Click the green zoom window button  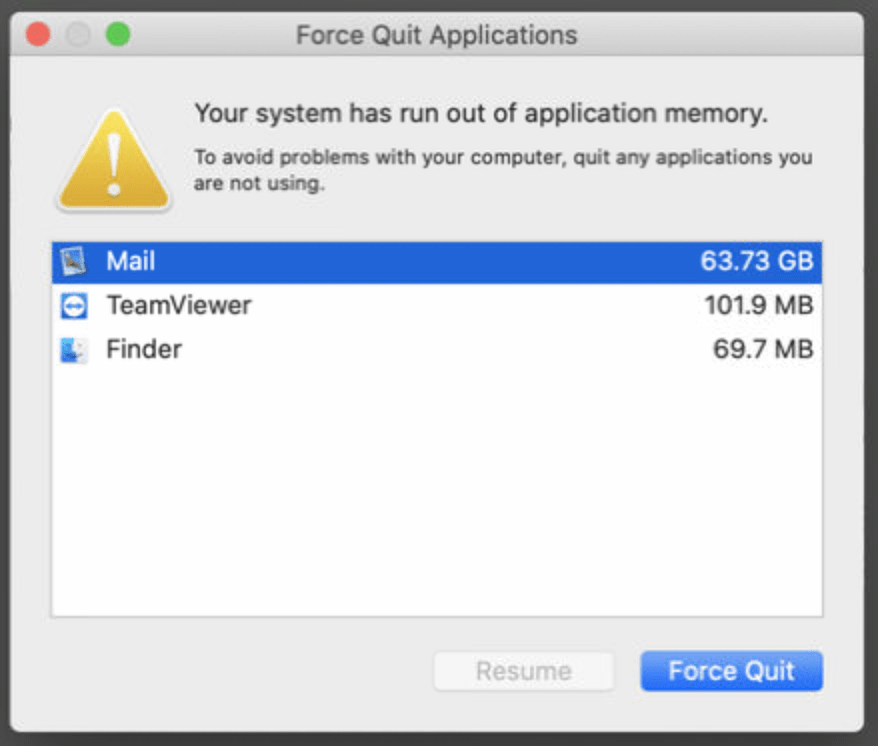click(x=118, y=35)
